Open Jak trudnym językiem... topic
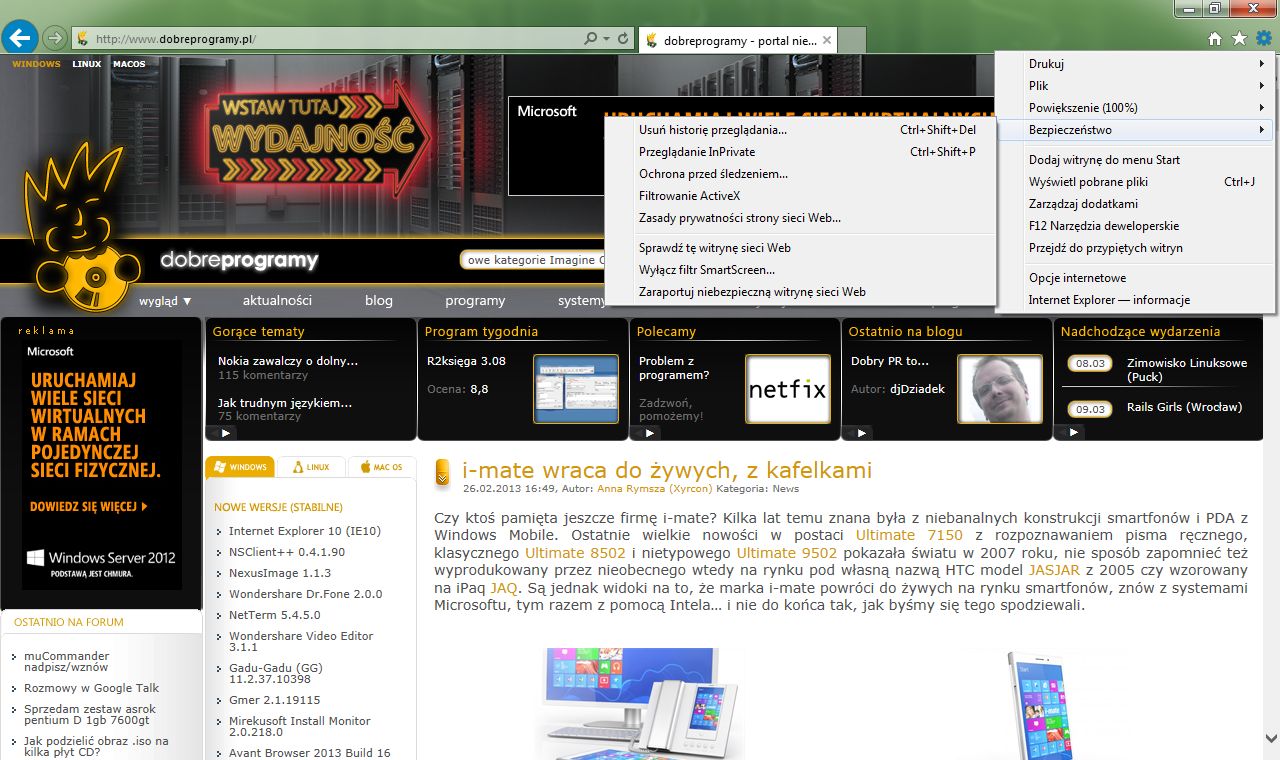Image resolution: width=1280 pixels, height=760 pixels. (x=285, y=403)
